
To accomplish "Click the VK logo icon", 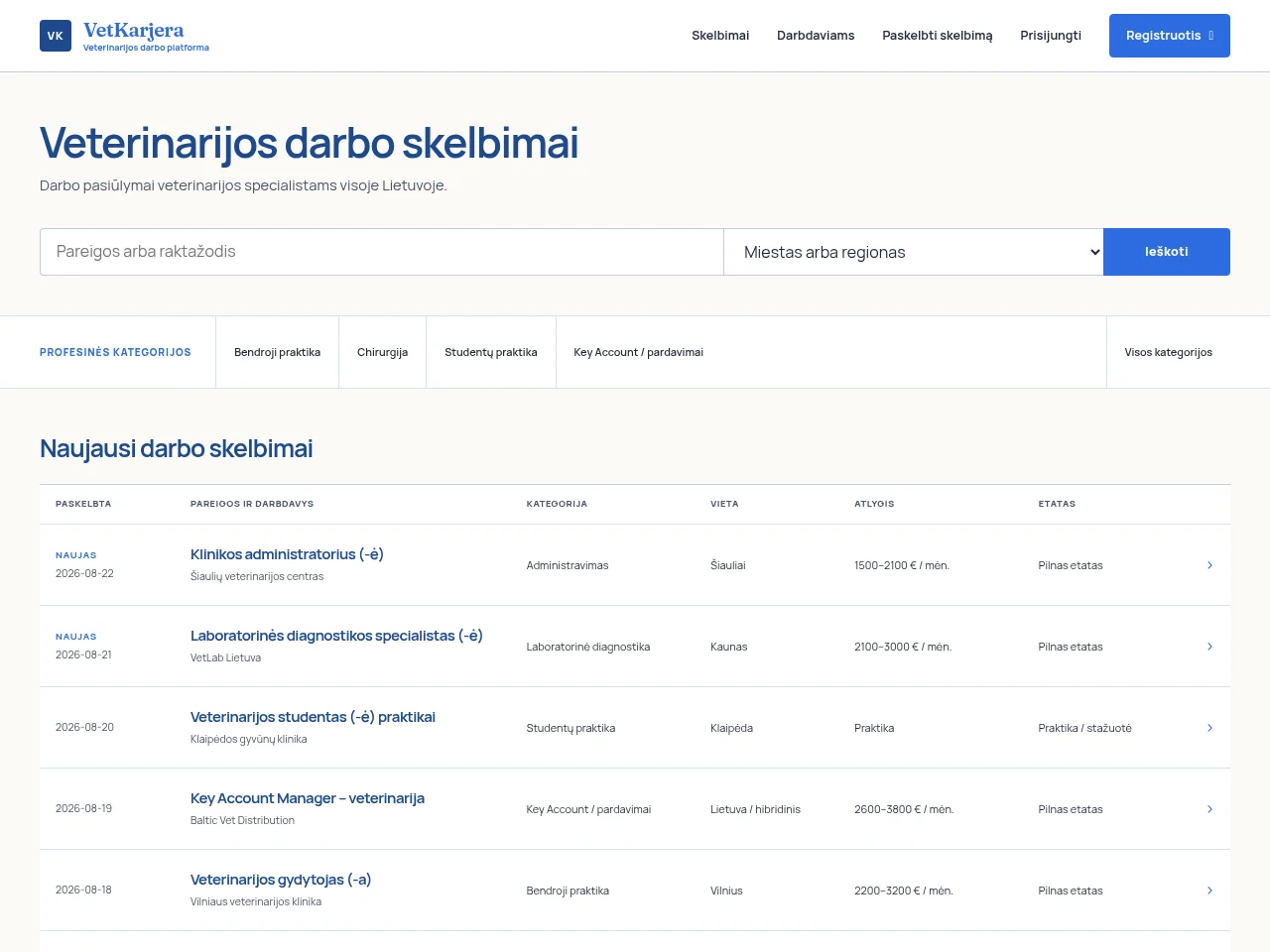I will point(56,36).
